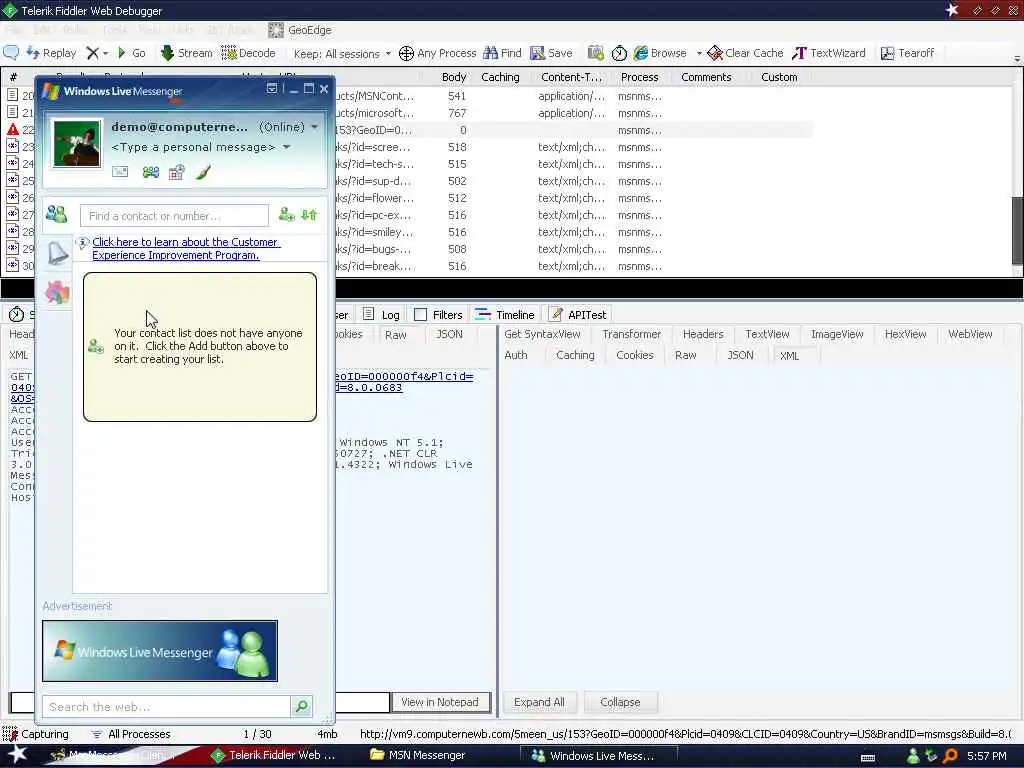Screen dimensions: 1024x768
Task: Click the sessions list vertical scrollbar
Action: [1017, 232]
